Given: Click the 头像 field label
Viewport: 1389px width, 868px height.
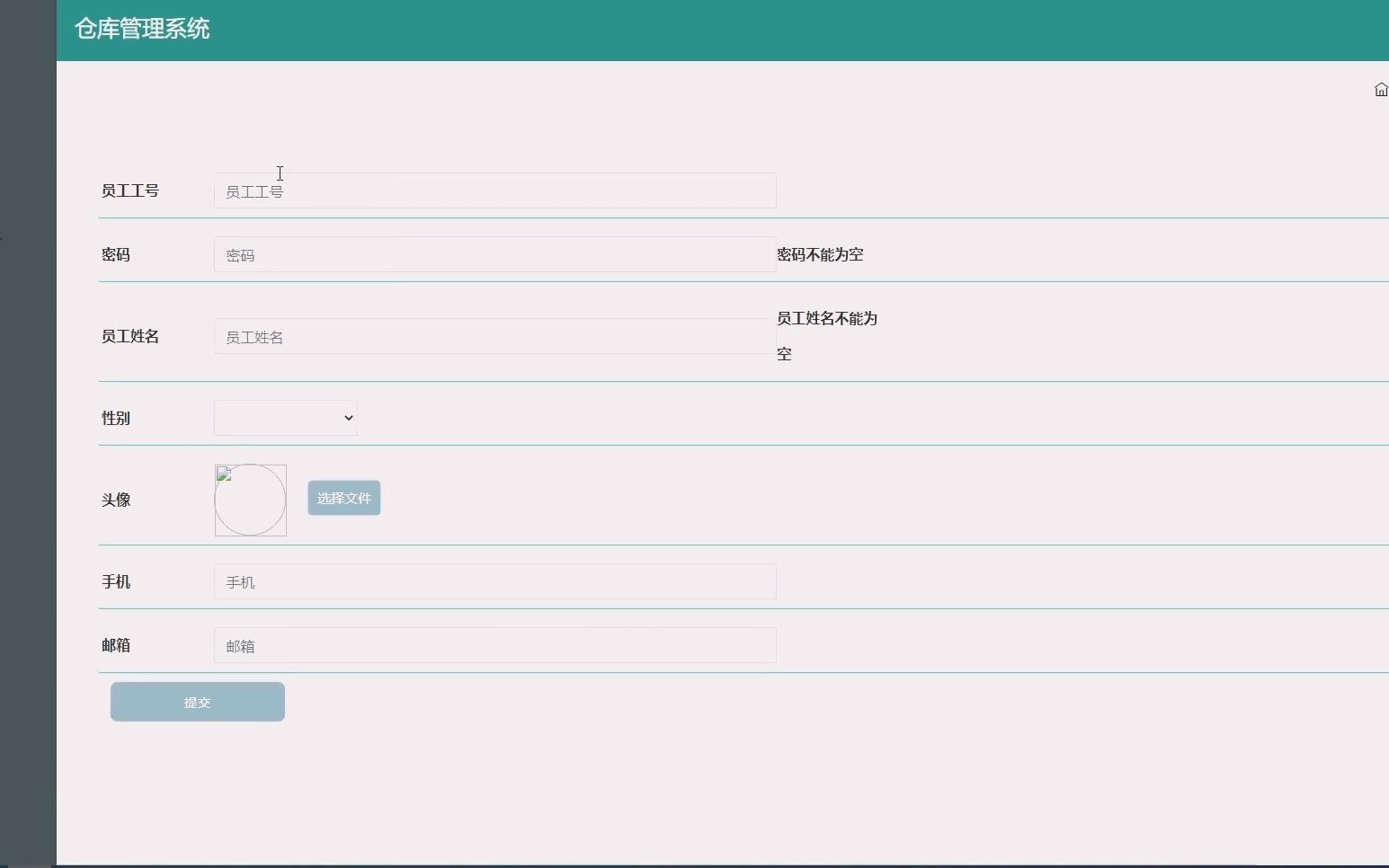Looking at the screenshot, I should click(x=116, y=500).
